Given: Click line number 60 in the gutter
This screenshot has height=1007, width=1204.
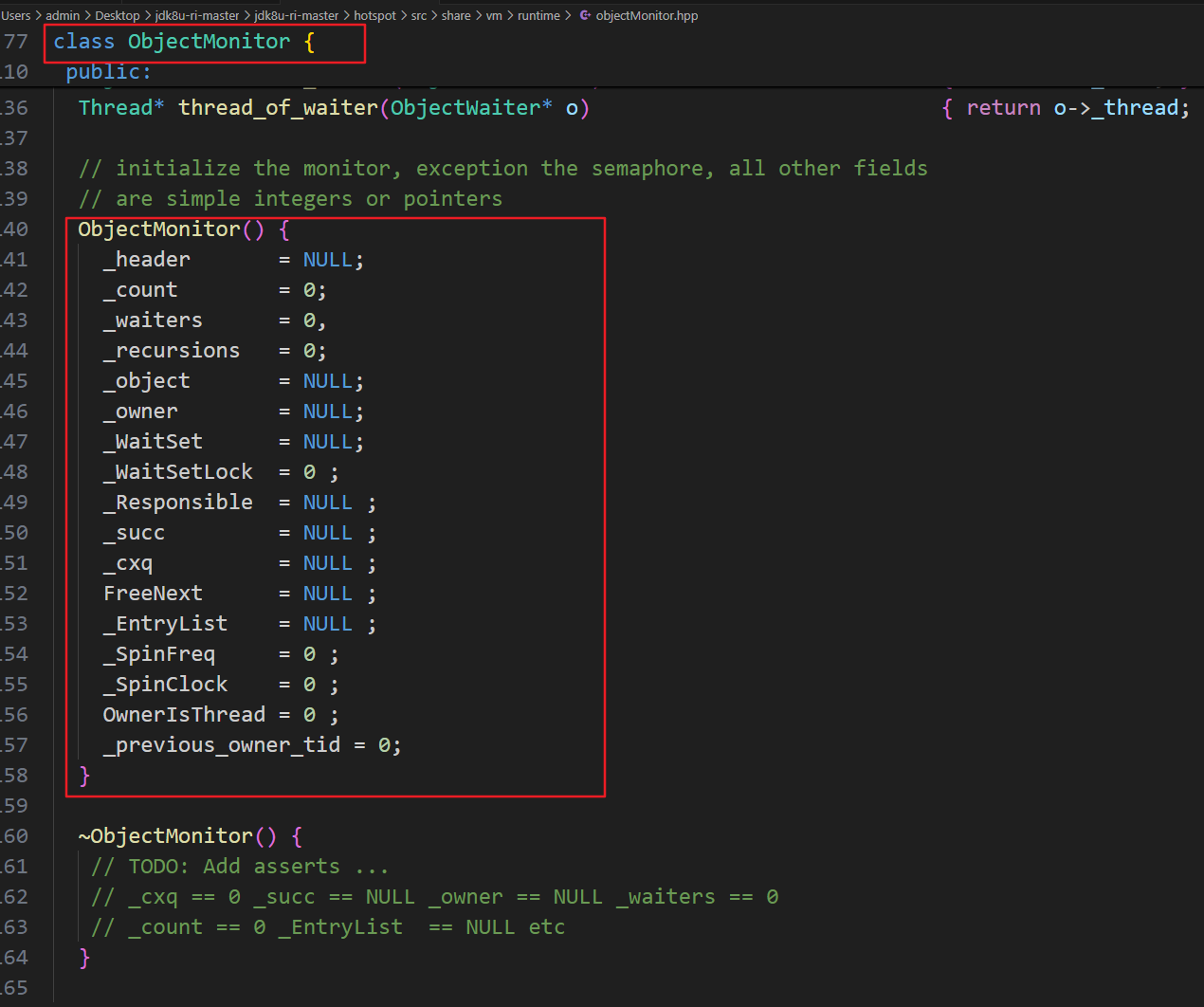Looking at the screenshot, I should point(15,836).
